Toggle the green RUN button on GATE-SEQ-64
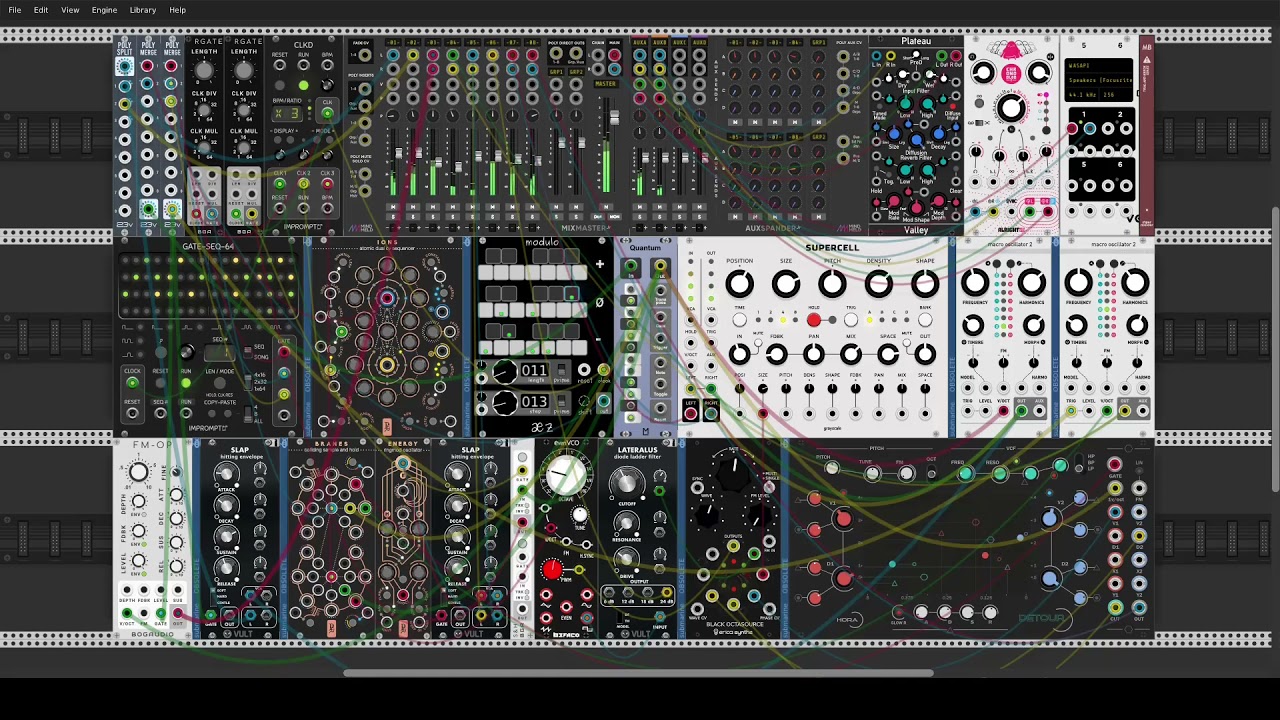The height and width of the screenshot is (720, 1280). [x=186, y=383]
